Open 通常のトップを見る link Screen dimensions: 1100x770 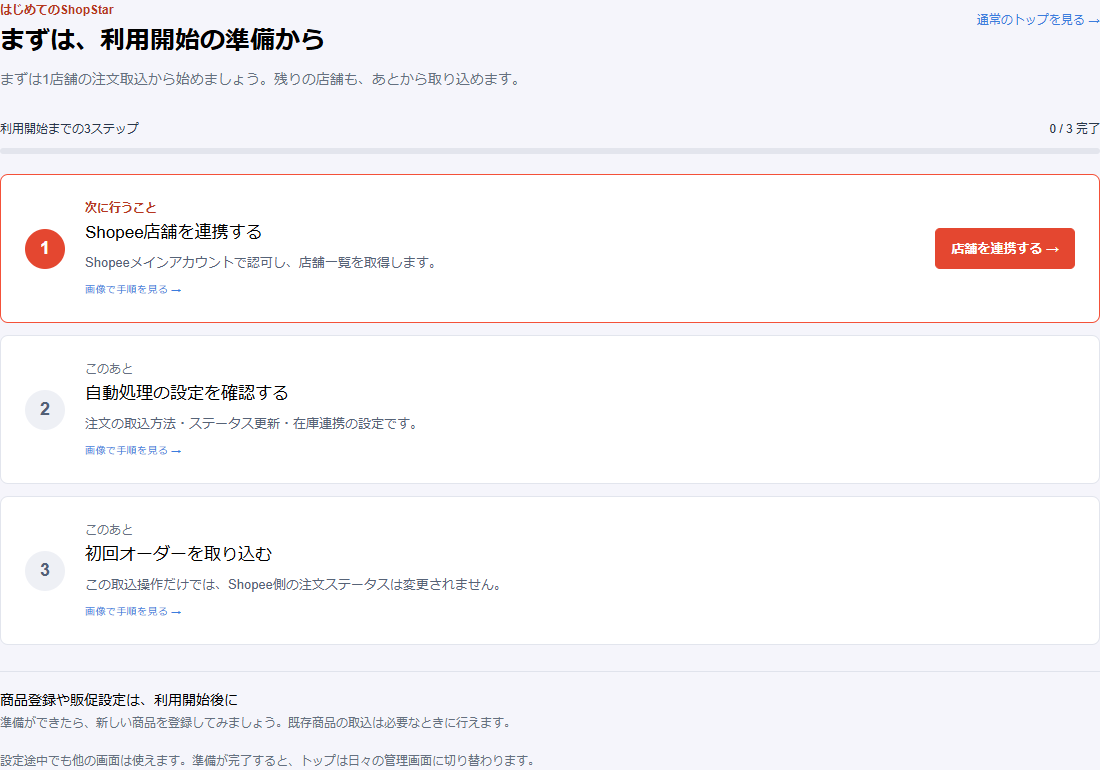(x=1038, y=20)
